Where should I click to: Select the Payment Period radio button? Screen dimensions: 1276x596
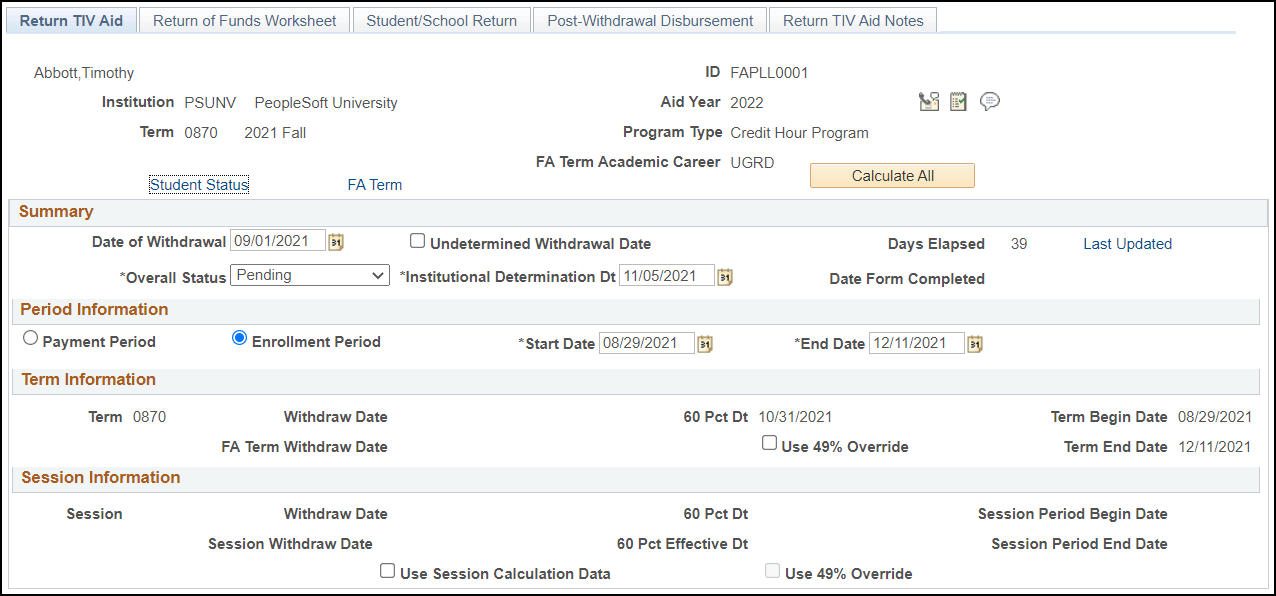(x=30, y=337)
